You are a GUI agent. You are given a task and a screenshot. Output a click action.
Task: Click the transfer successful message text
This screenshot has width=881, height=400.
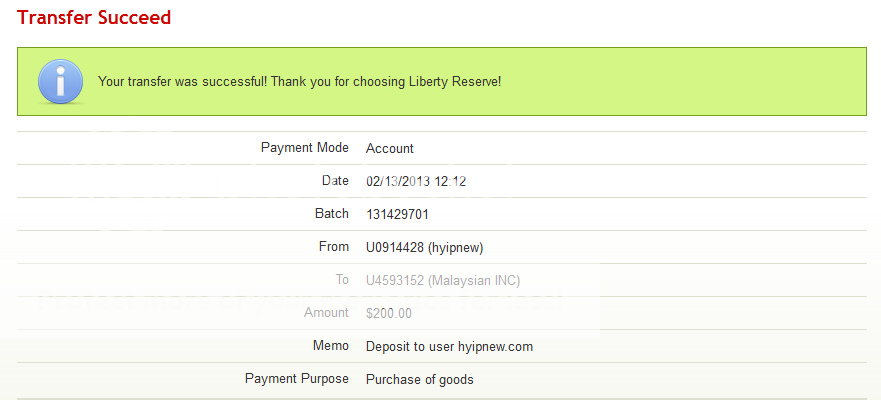(299, 80)
